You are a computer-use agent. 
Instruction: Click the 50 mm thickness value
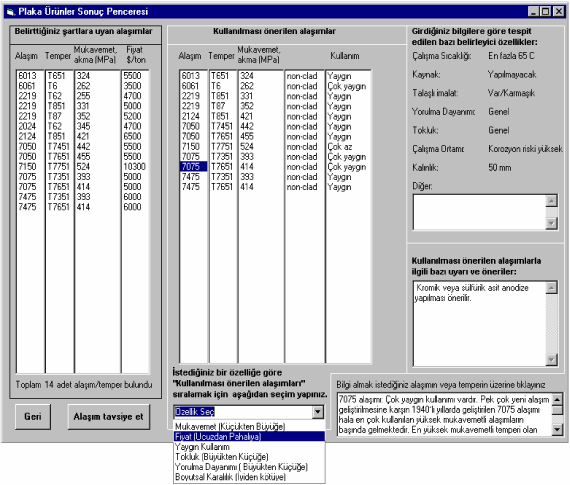500,168
